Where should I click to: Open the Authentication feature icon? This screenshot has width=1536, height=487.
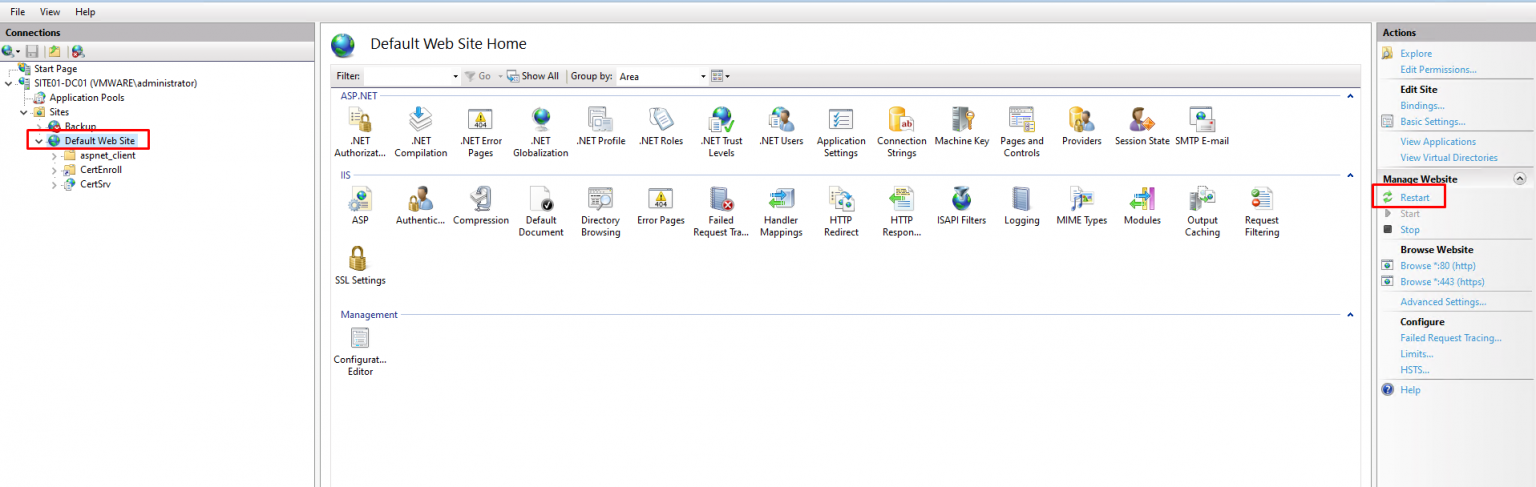[420, 199]
